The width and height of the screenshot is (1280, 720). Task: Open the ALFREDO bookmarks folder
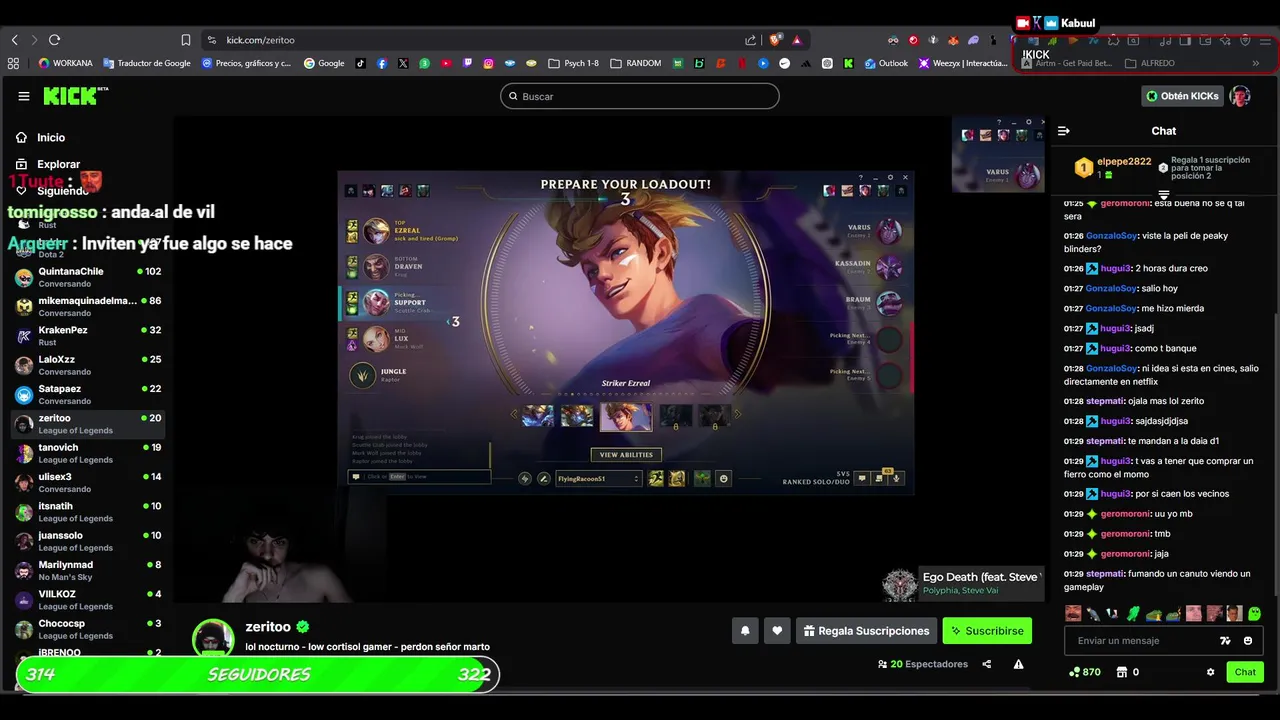click(x=1150, y=63)
